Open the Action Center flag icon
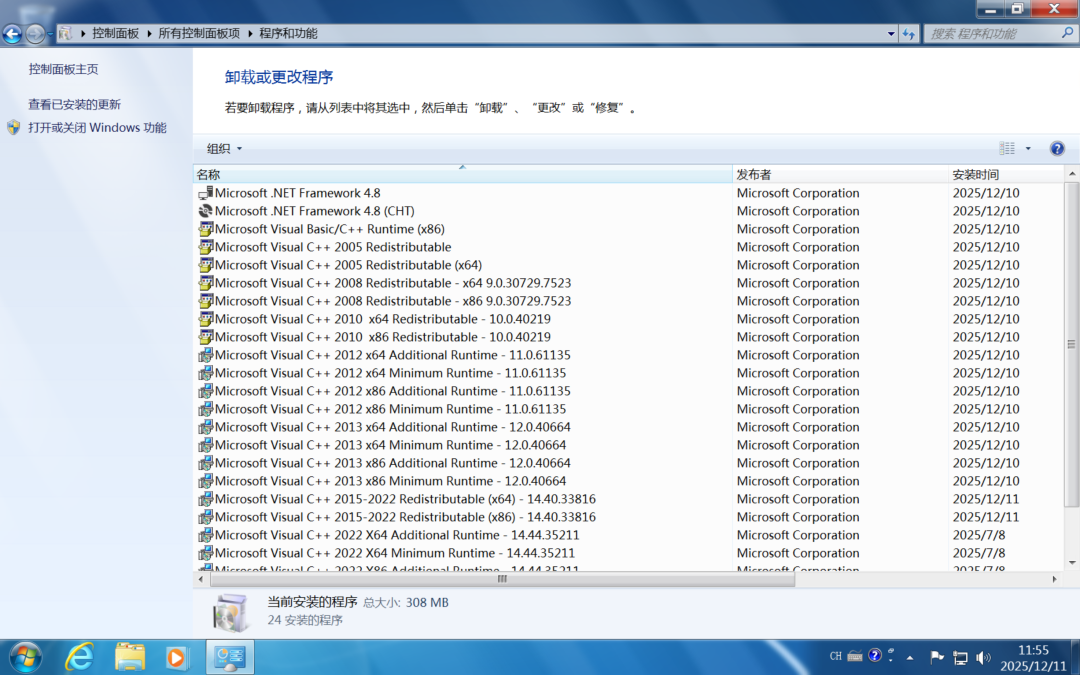1080x675 pixels. [937, 657]
